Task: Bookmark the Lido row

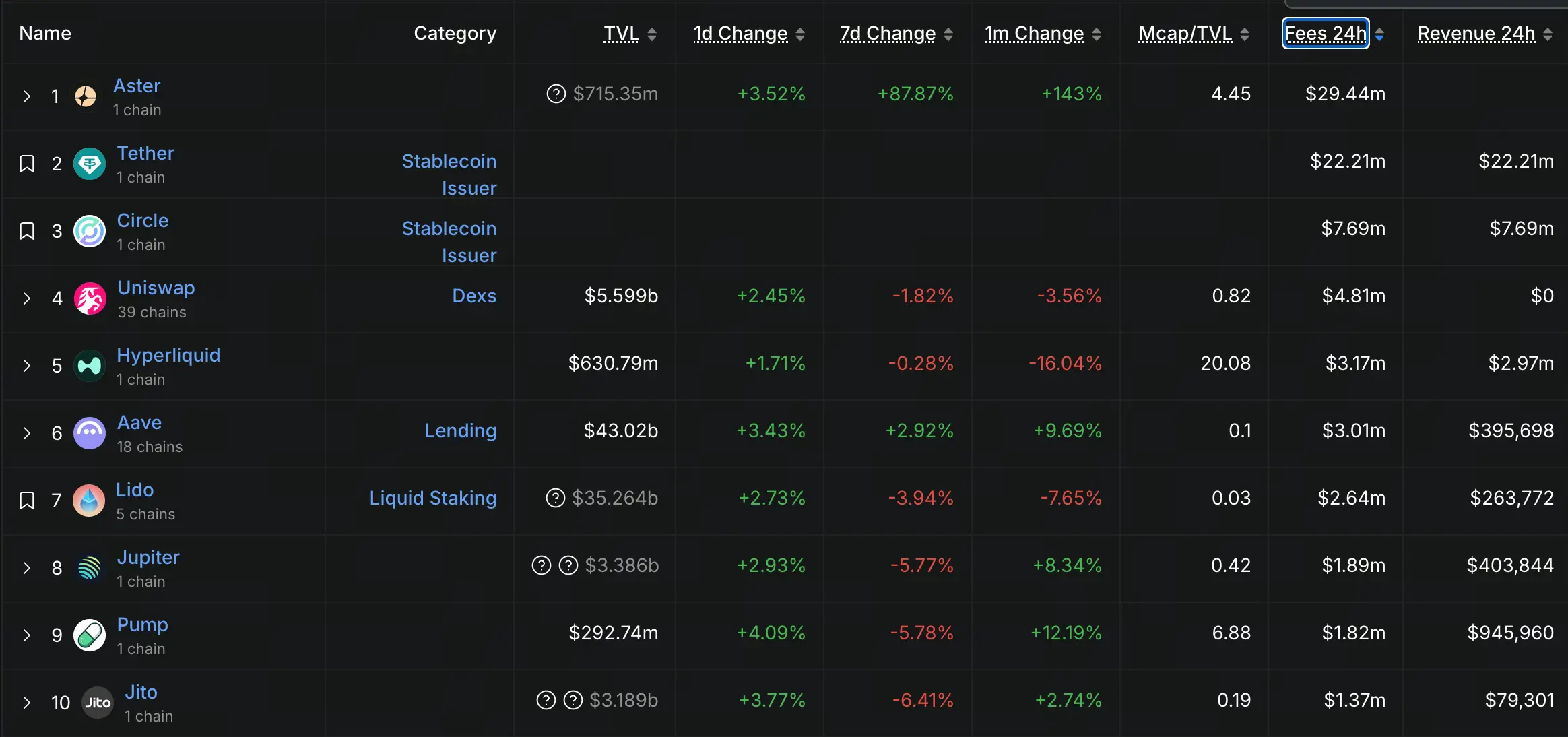Action: [x=27, y=501]
